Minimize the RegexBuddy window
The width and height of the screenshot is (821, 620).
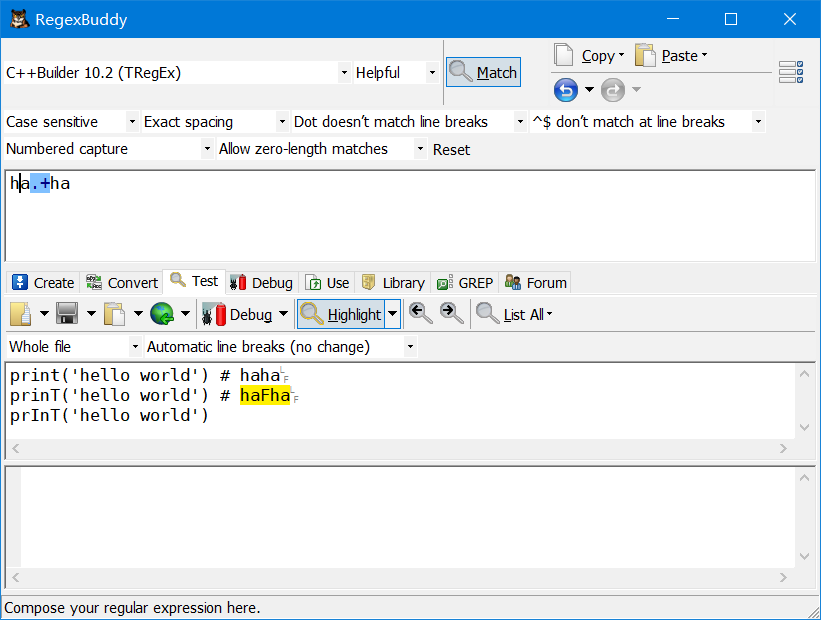coord(673,19)
